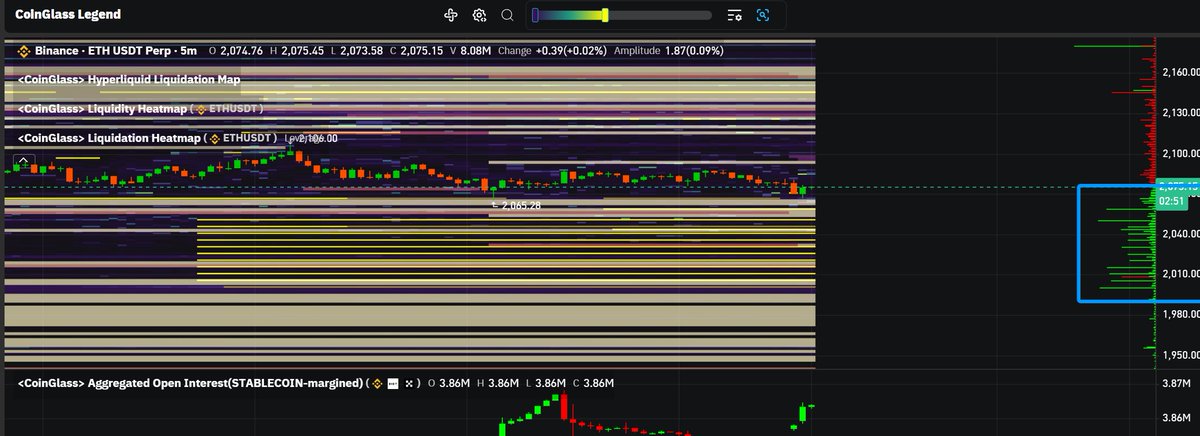This screenshot has height=436, width=1200.
Task: Click the Binance icon in Open Interest legend
Action: point(379,383)
